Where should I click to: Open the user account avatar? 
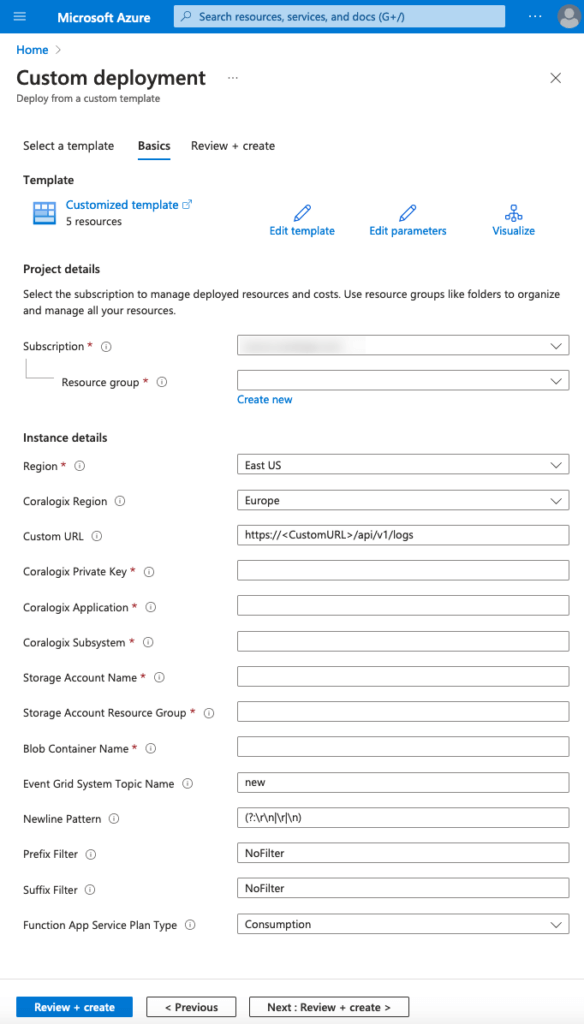pos(568,16)
